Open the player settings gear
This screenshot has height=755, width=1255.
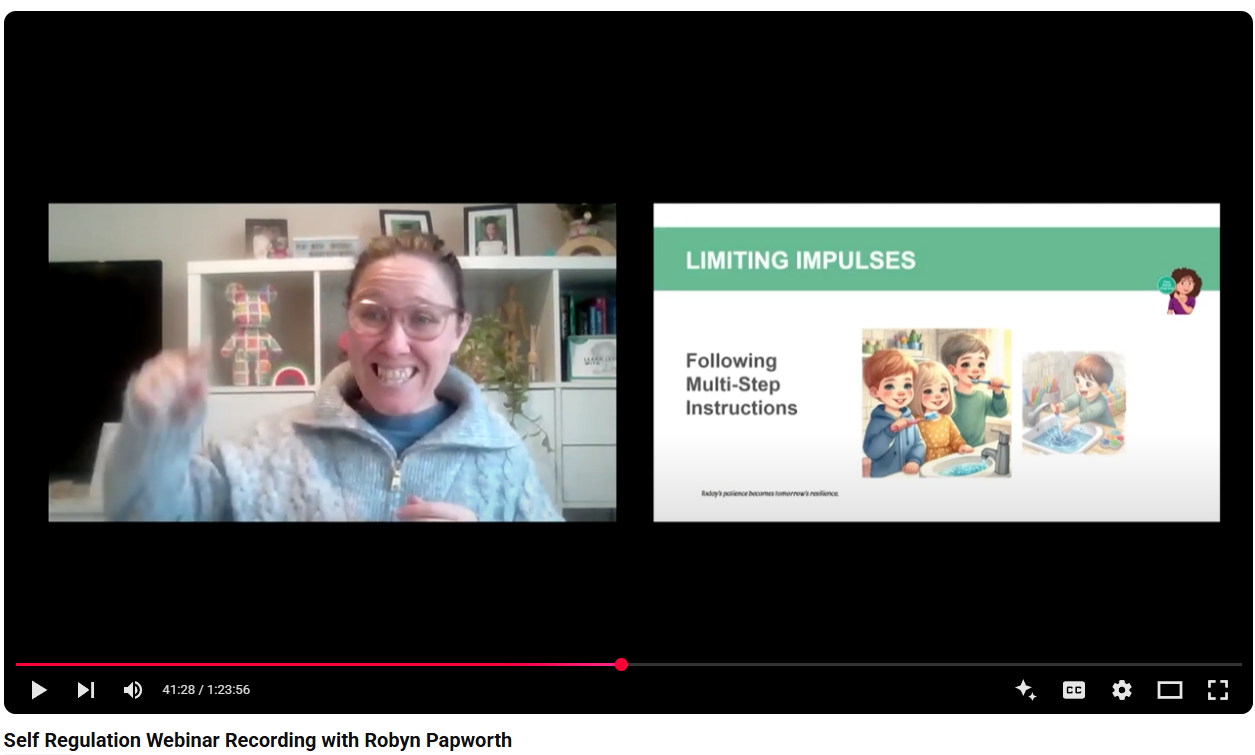click(1122, 690)
